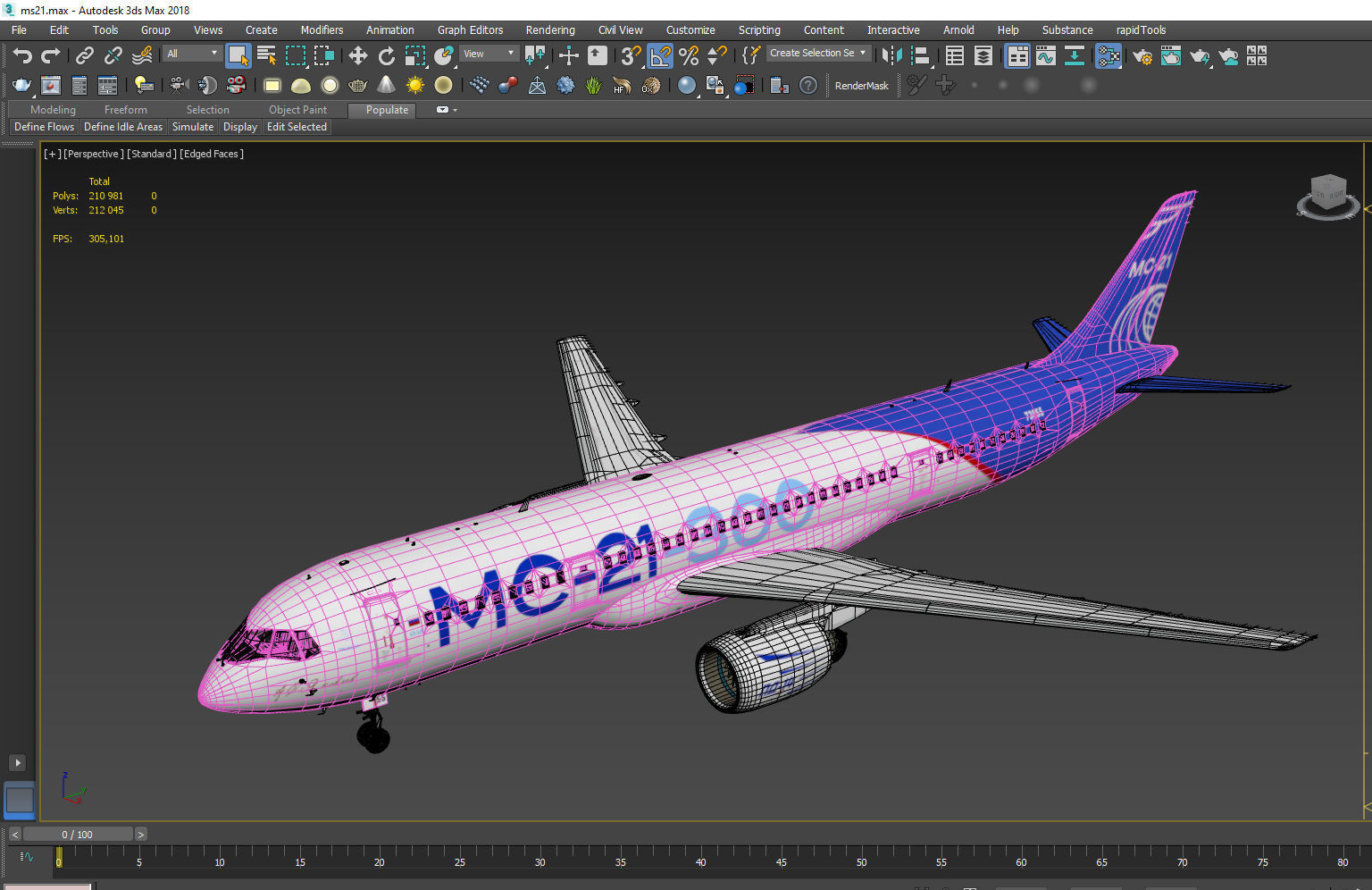Click the Simulate button
Image resolution: width=1372 pixels, height=890 pixels.
coord(193,127)
